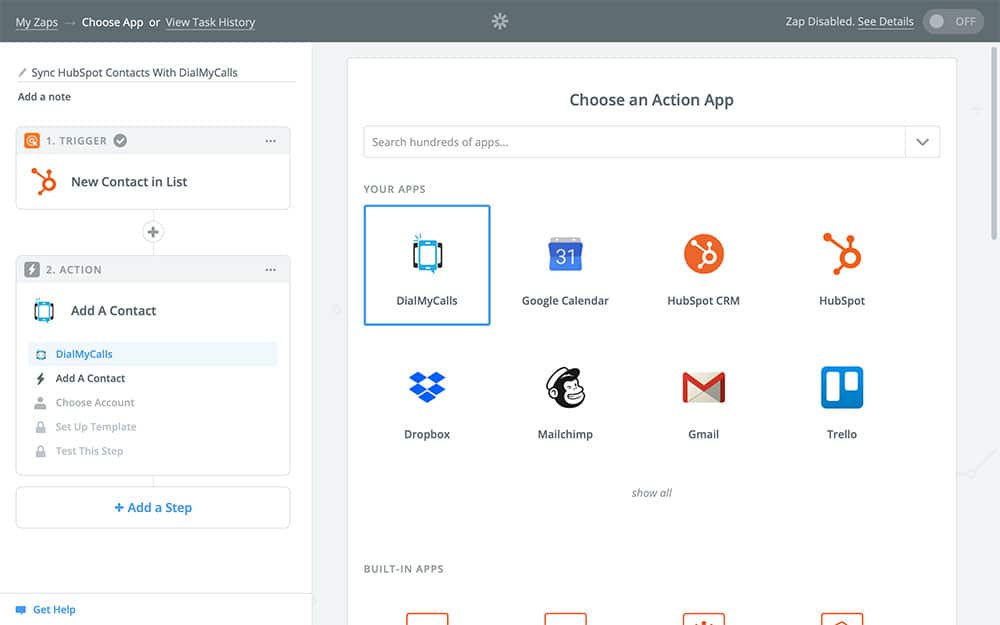Insert step with plus between trigger and action
Viewport: 1000px width, 625px height.
click(153, 232)
